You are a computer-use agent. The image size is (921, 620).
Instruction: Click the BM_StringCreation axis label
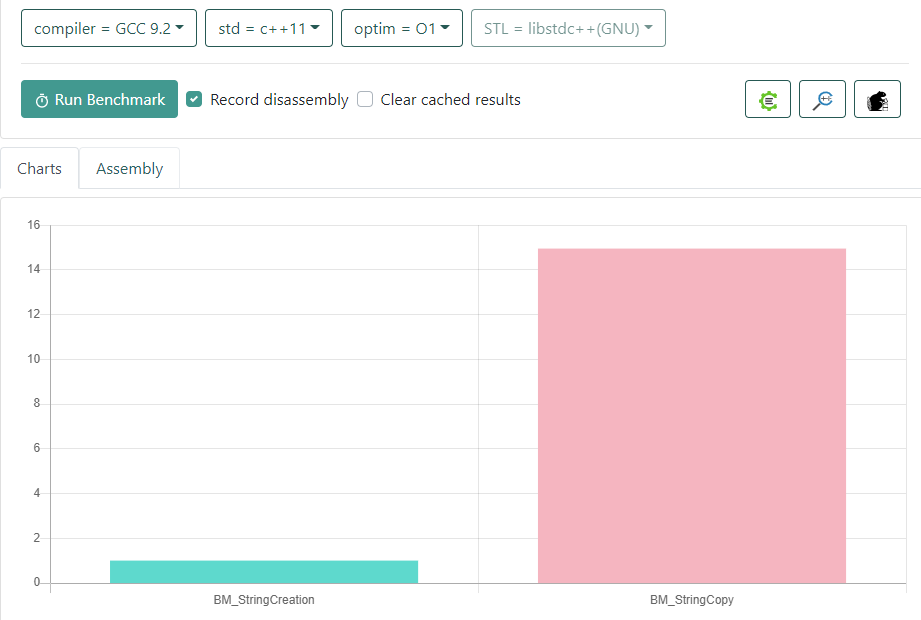(264, 601)
